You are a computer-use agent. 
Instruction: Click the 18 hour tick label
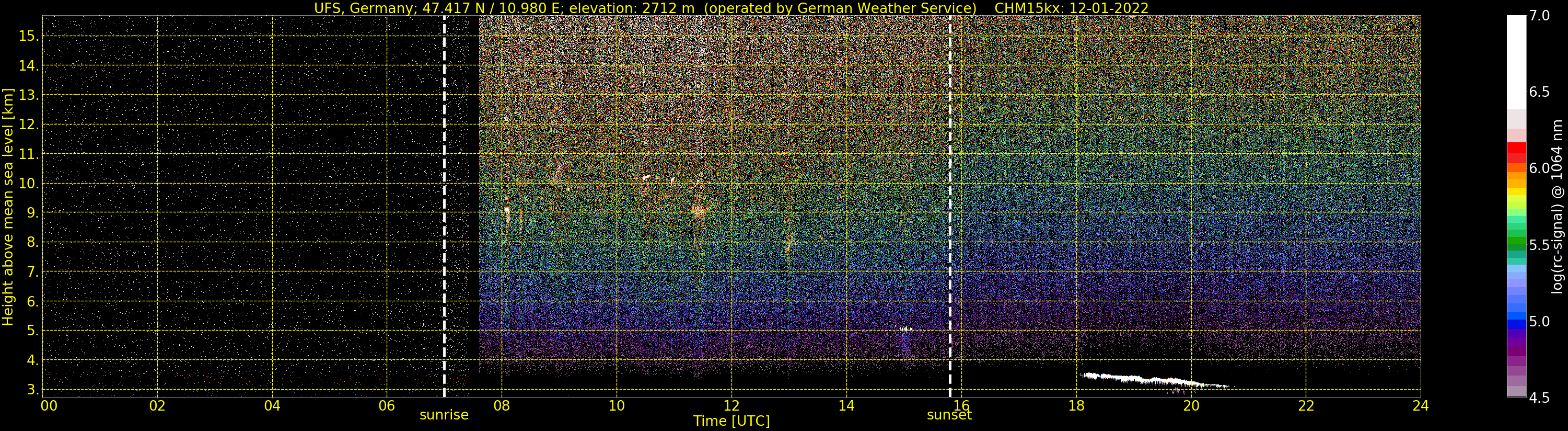[x=1076, y=406]
